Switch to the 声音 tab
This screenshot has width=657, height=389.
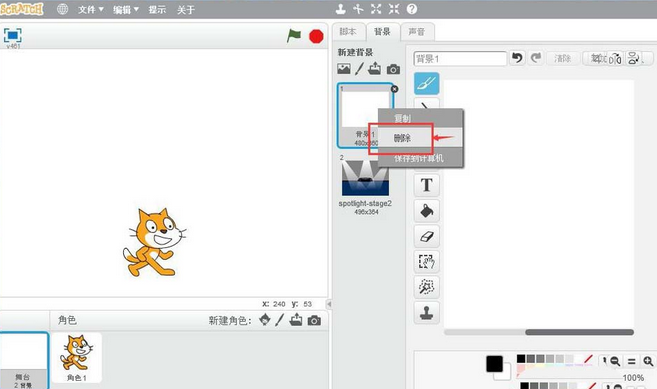pyautogui.click(x=417, y=32)
